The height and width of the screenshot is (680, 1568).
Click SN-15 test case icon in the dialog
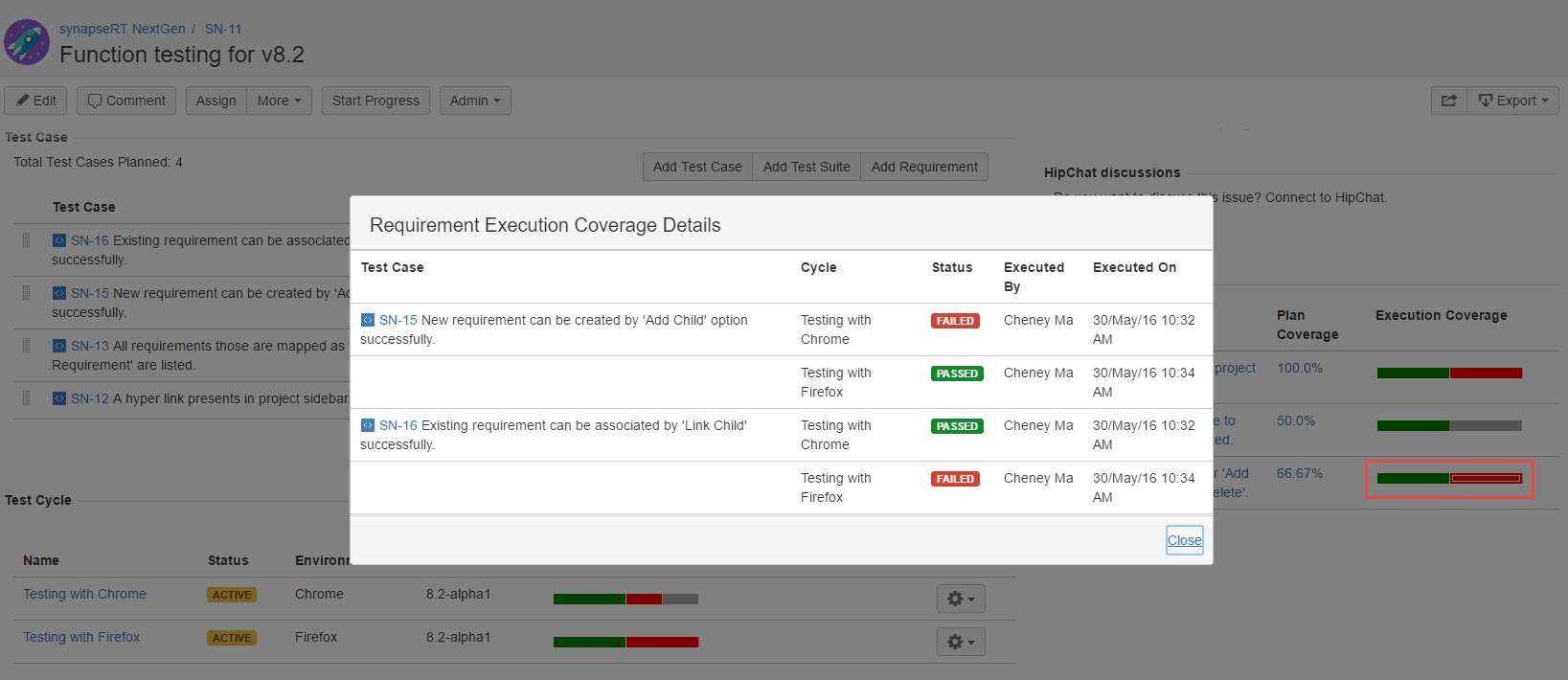(368, 320)
